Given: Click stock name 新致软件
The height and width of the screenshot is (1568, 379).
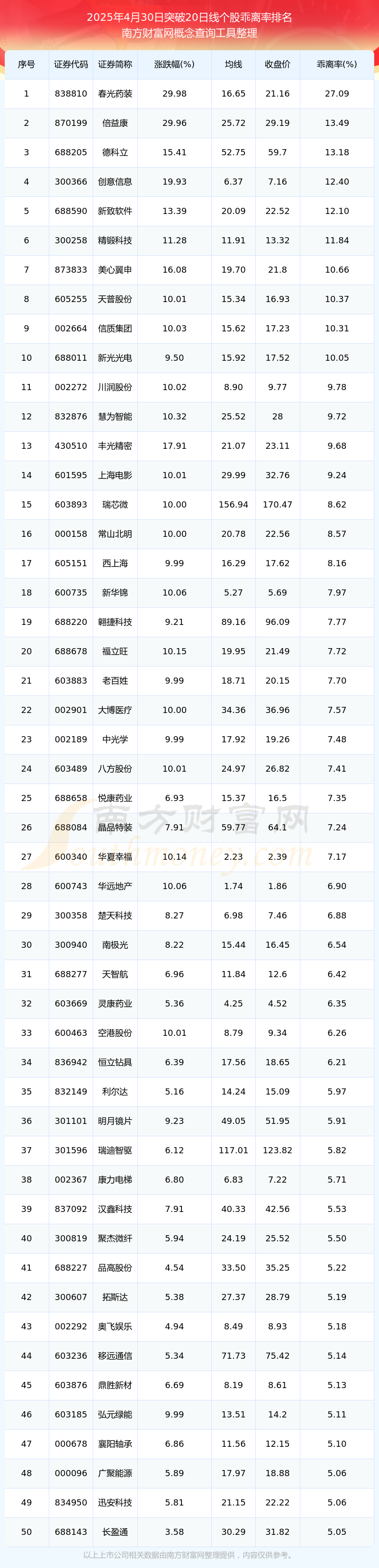Looking at the screenshot, I should [115, 211].
